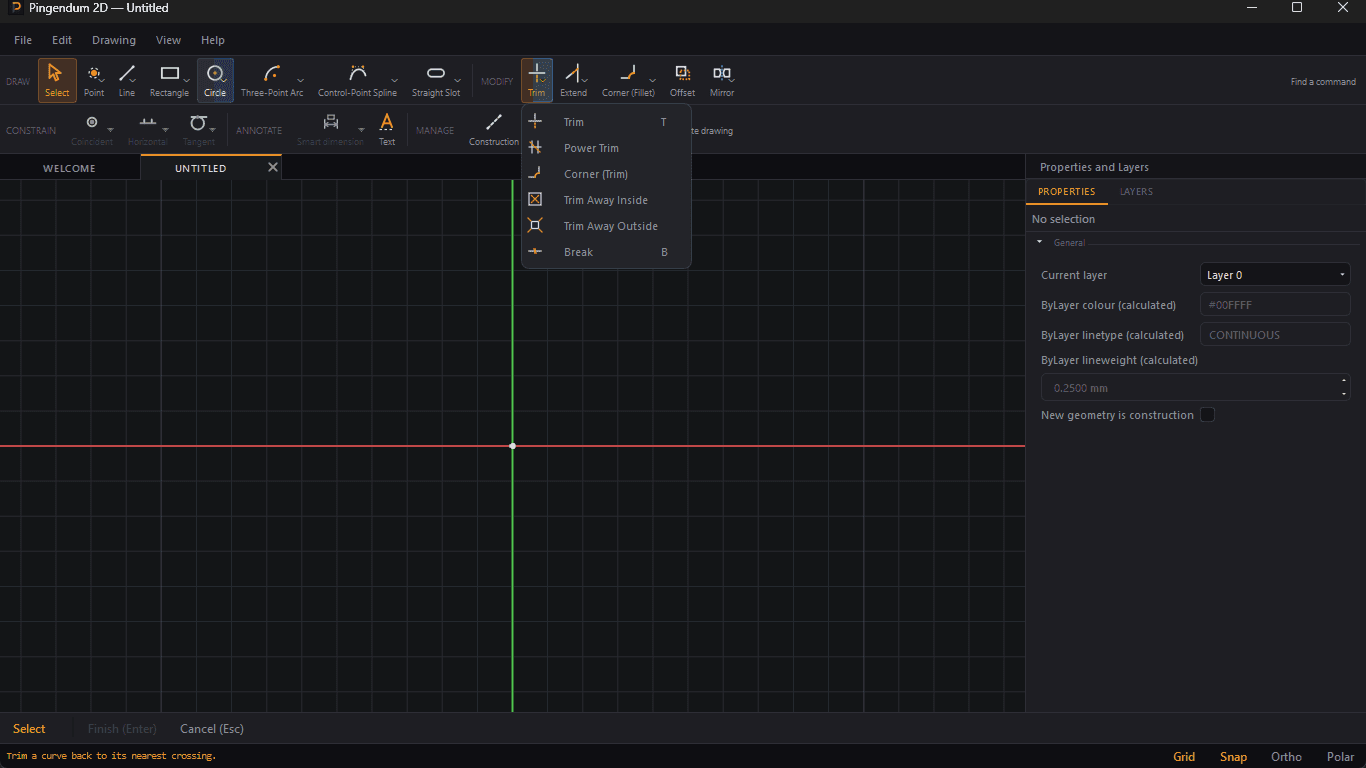The height and width of the screenshot is (768, 1366).
Task: Choose Break from the Trim menu
Action: (x=606, y=252)
